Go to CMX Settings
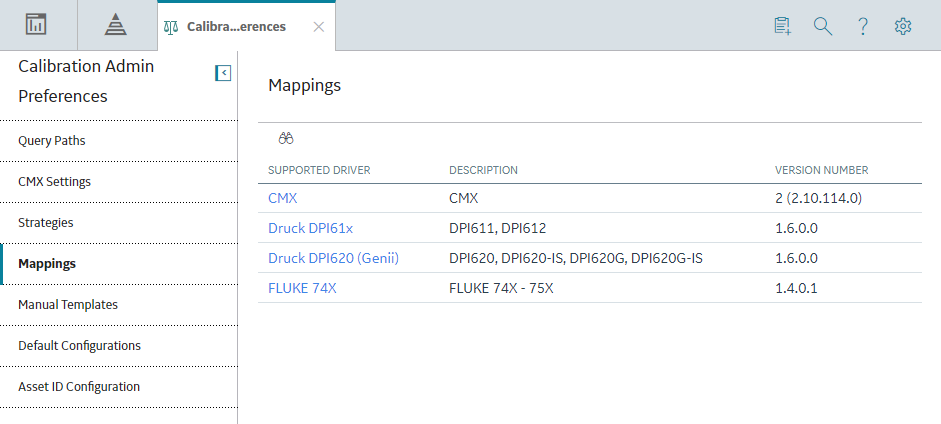The height and width of the screenshot is (424, 941). pos(119,182)
